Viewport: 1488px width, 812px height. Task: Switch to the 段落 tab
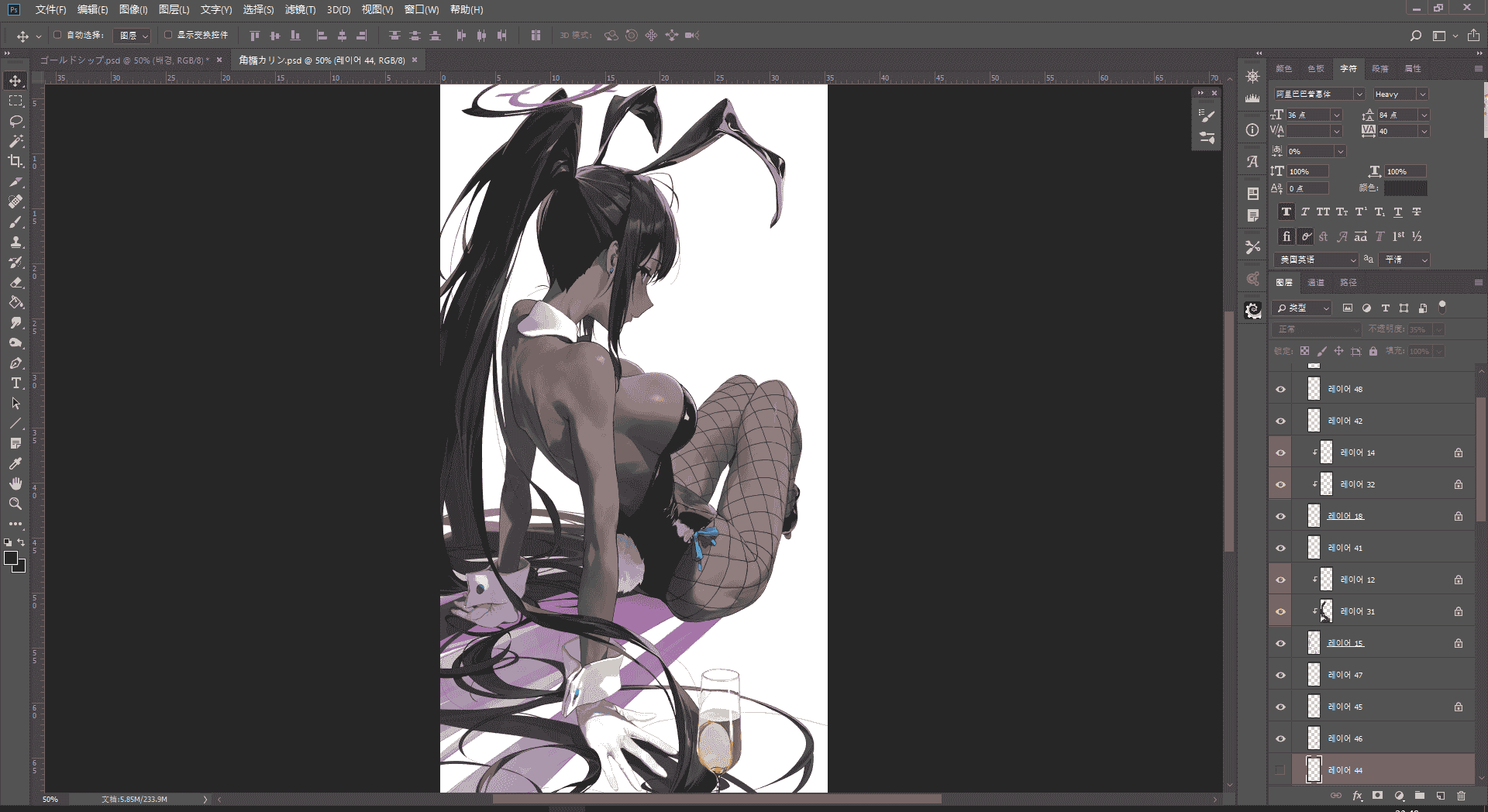coord(1380,68)
